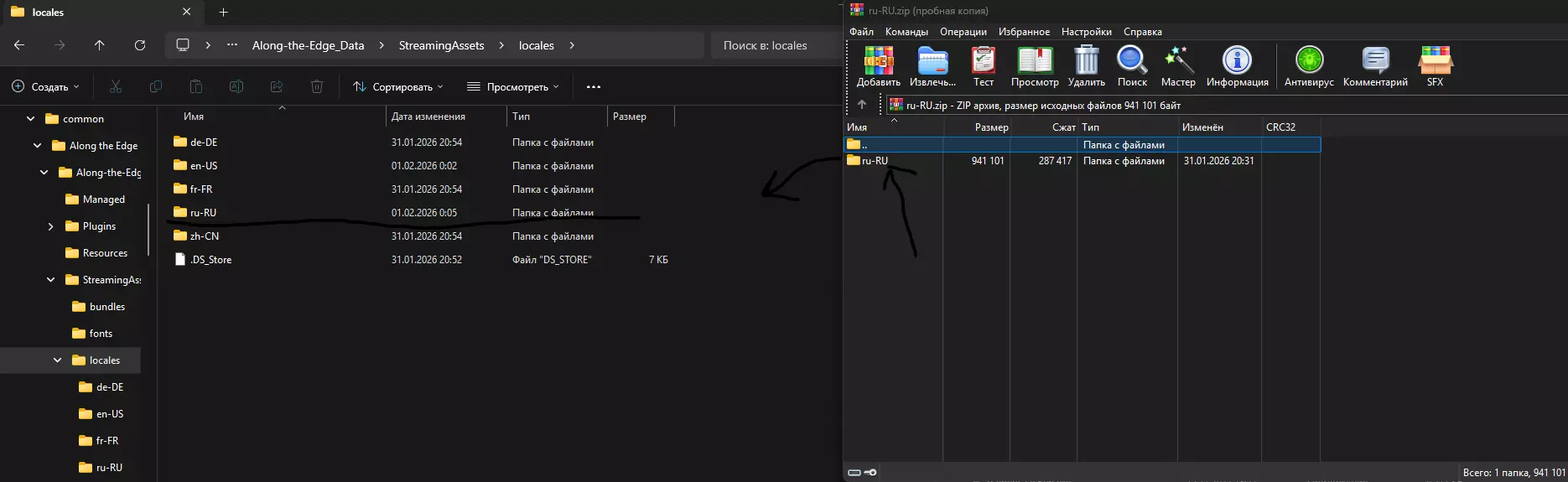Select the parent '..' row in WinRAR

point(1082,145)
